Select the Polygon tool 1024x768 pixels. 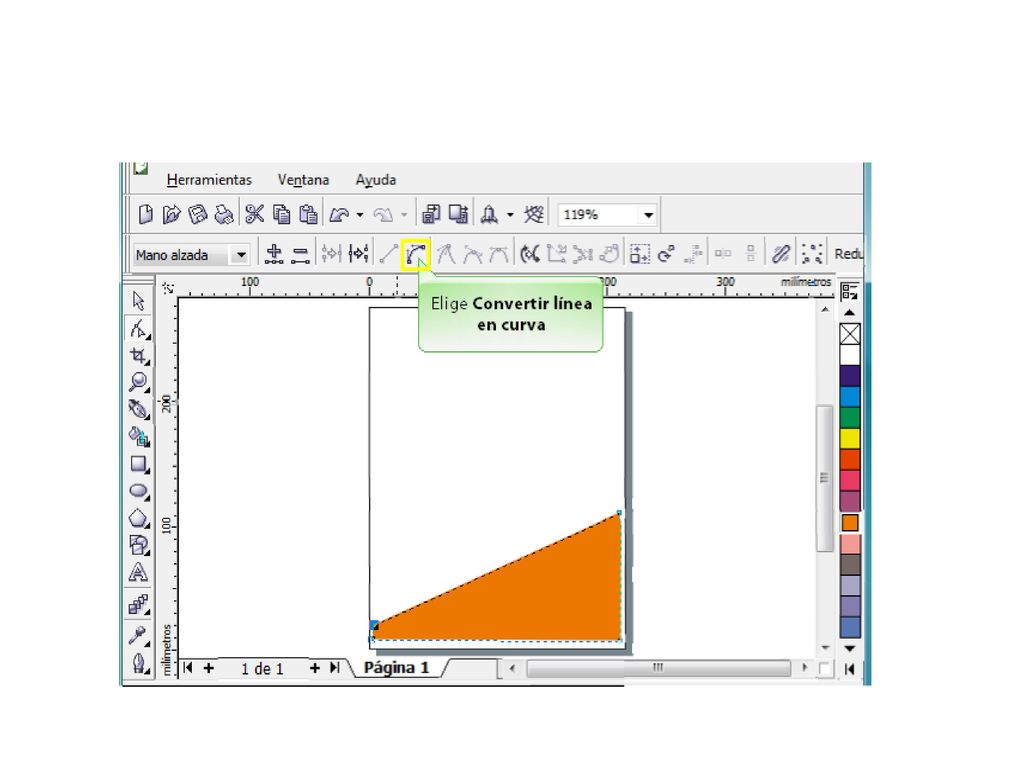[x=138, y=519]
